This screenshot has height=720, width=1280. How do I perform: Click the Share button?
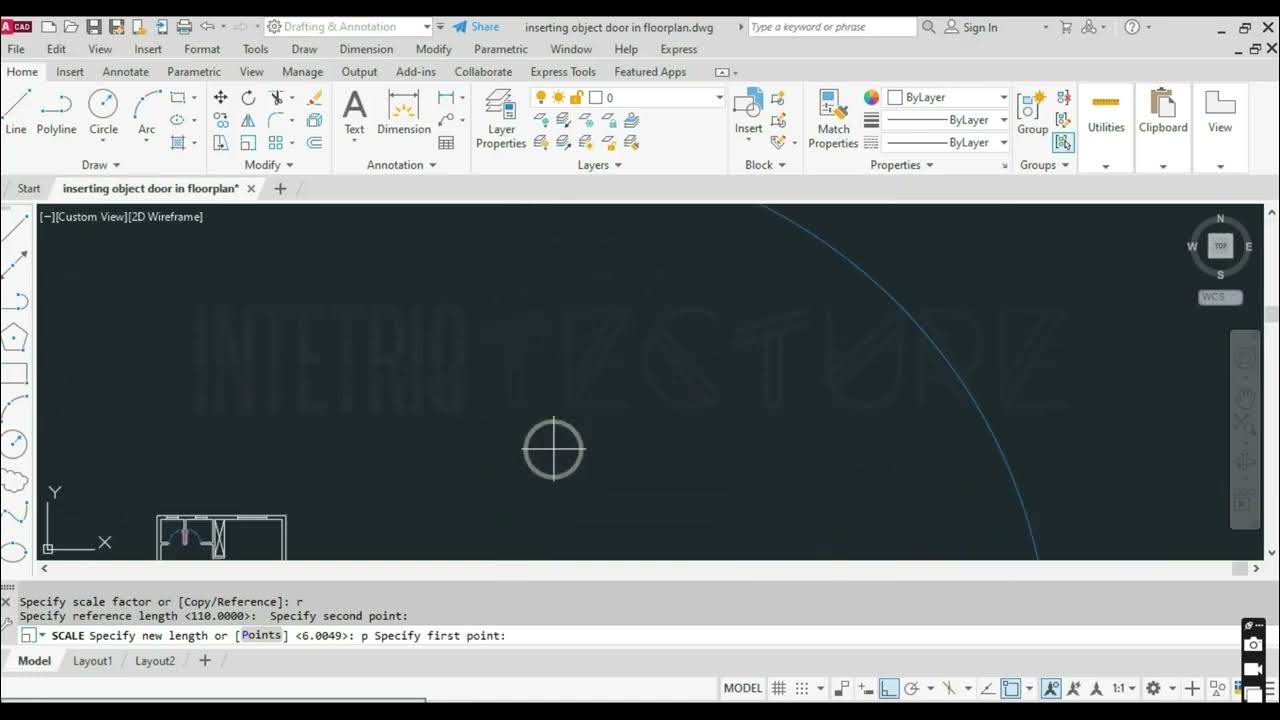(x=476, y=27)
